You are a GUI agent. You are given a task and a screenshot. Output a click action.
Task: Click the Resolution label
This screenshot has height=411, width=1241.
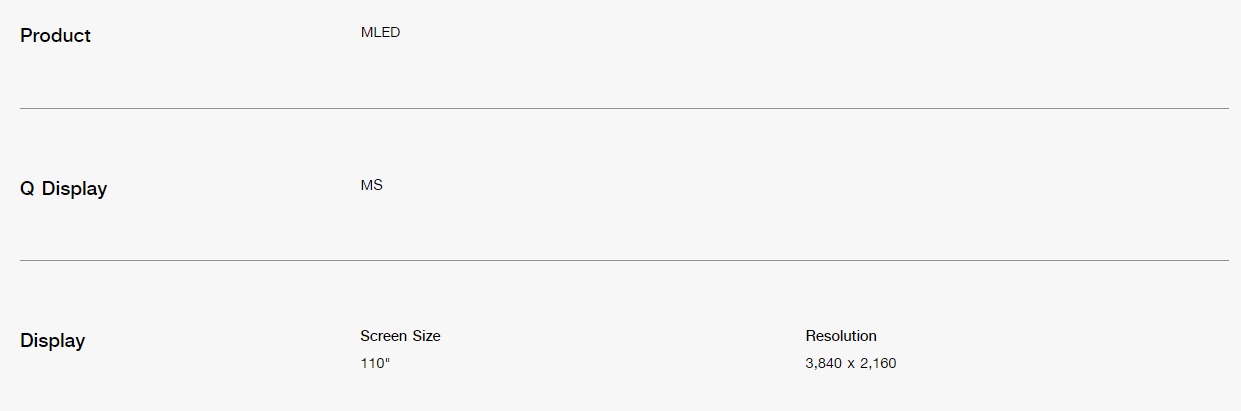click(x=841, y=336)
